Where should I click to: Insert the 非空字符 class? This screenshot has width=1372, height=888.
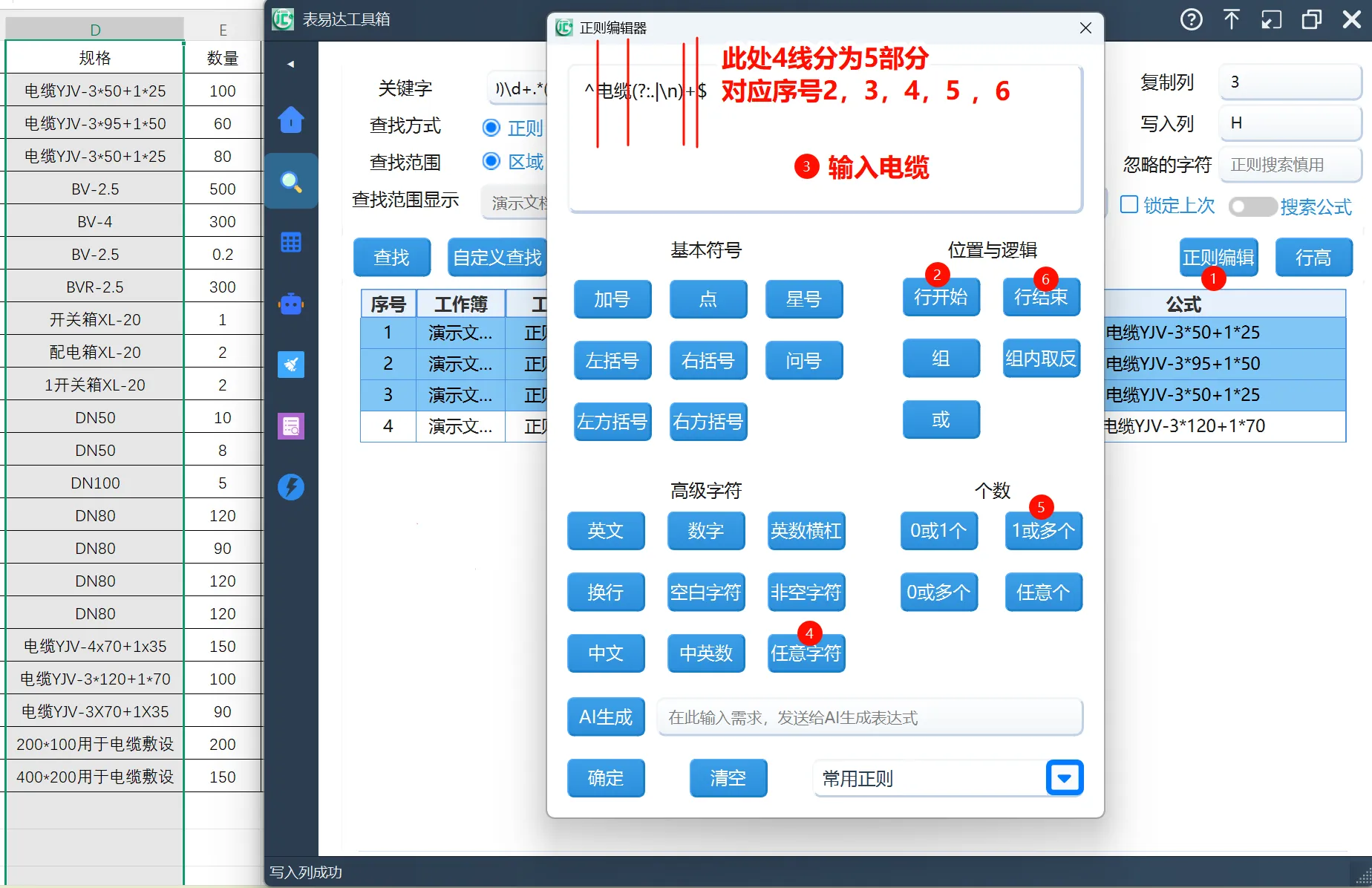click(x=806, y=592)
